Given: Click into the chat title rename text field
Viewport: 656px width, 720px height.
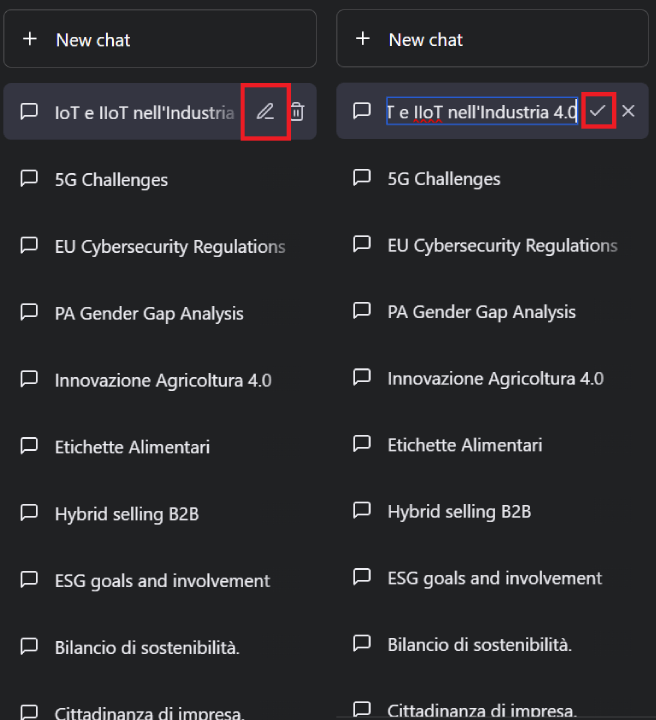Looking at the screenshot, I should 480,111.
